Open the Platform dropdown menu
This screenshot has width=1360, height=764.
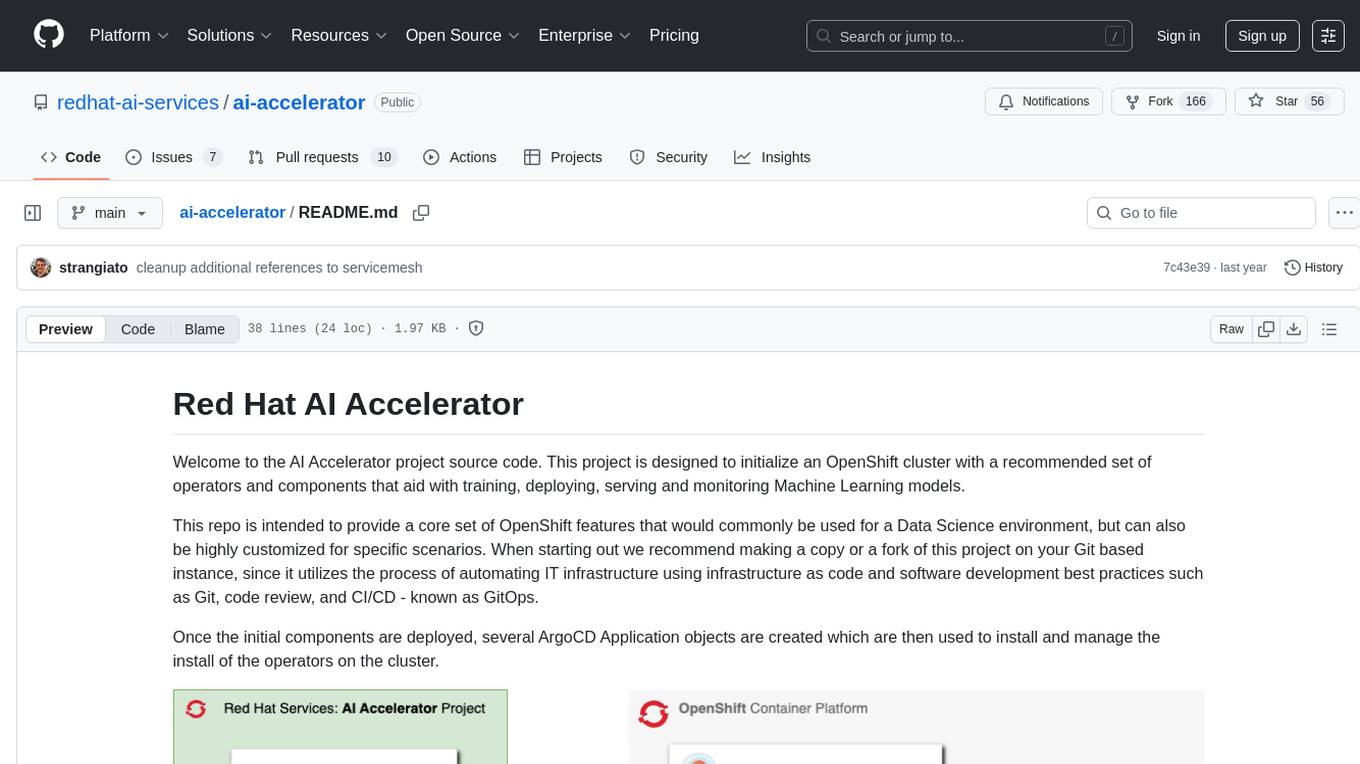129,35
